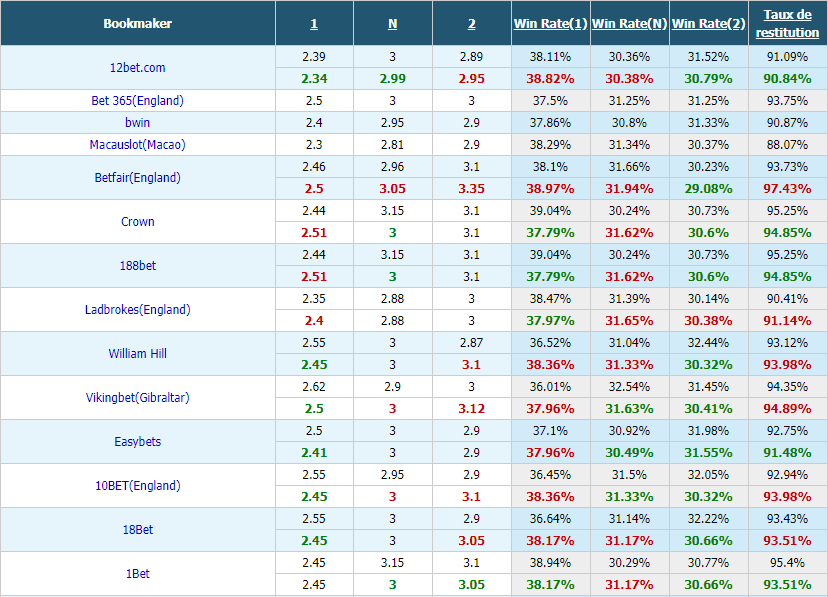Click 10BET win rate 36.45%
The width and height of the screenshot is (828, 597).
[550, 475]
